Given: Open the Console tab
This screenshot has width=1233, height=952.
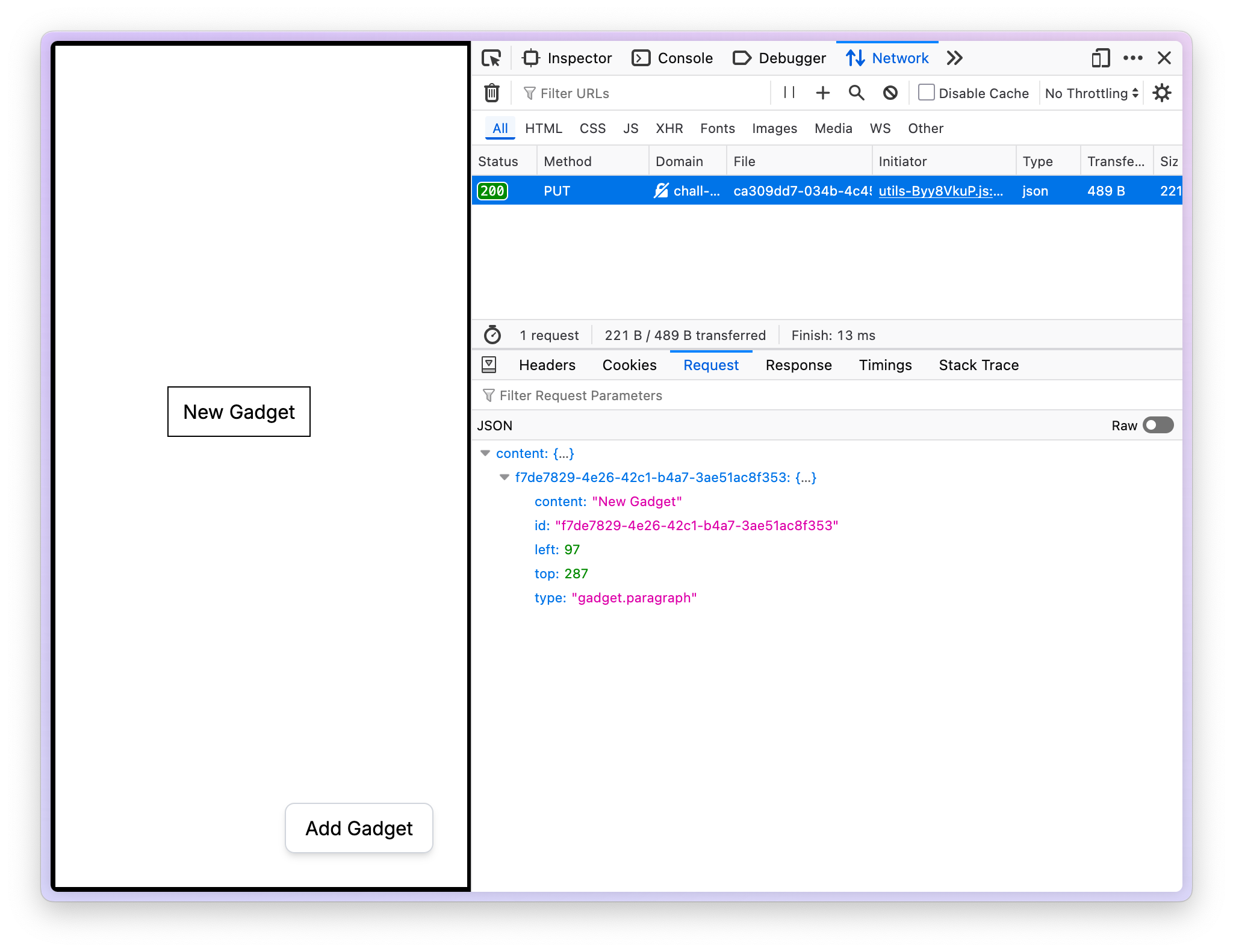Looking at the screenshot, I should [x=672, y=58].
